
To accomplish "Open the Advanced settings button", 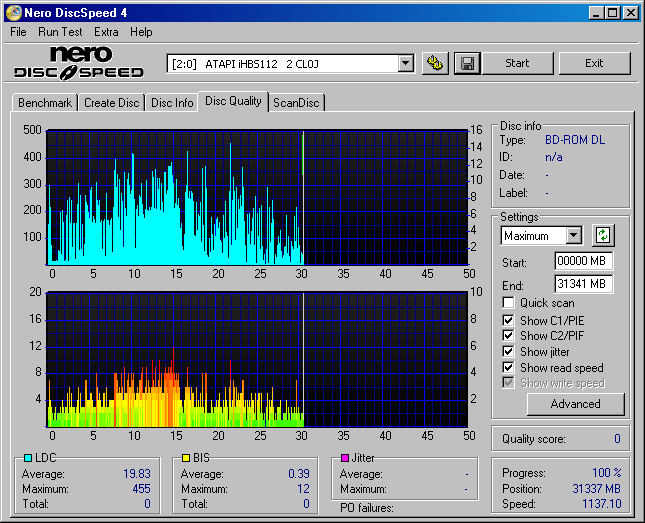I will pyautogui.click(x=575, y=404).
